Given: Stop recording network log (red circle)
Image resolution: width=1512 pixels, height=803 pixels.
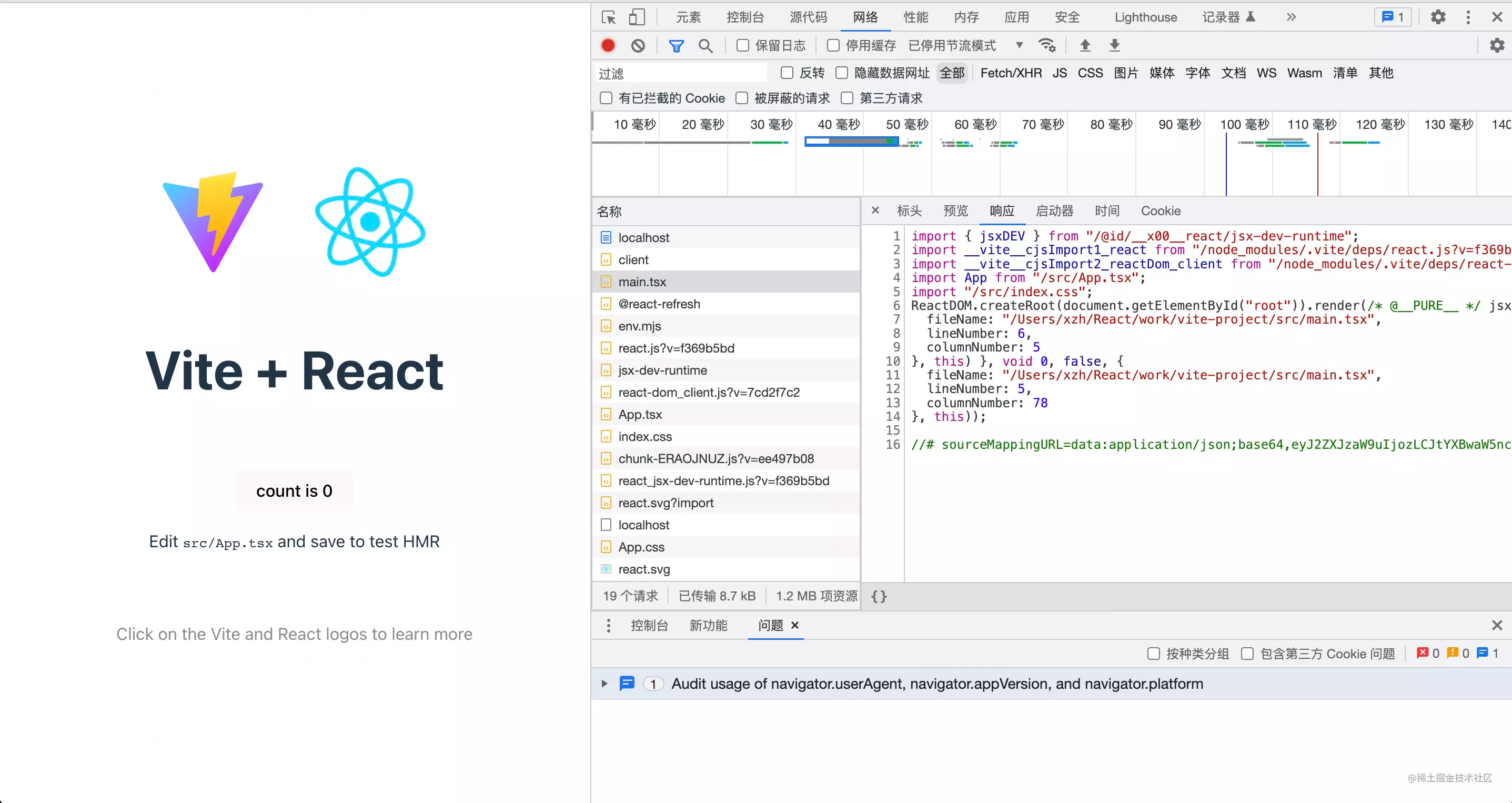Looking at the screenshot, I should click(608, 45).
